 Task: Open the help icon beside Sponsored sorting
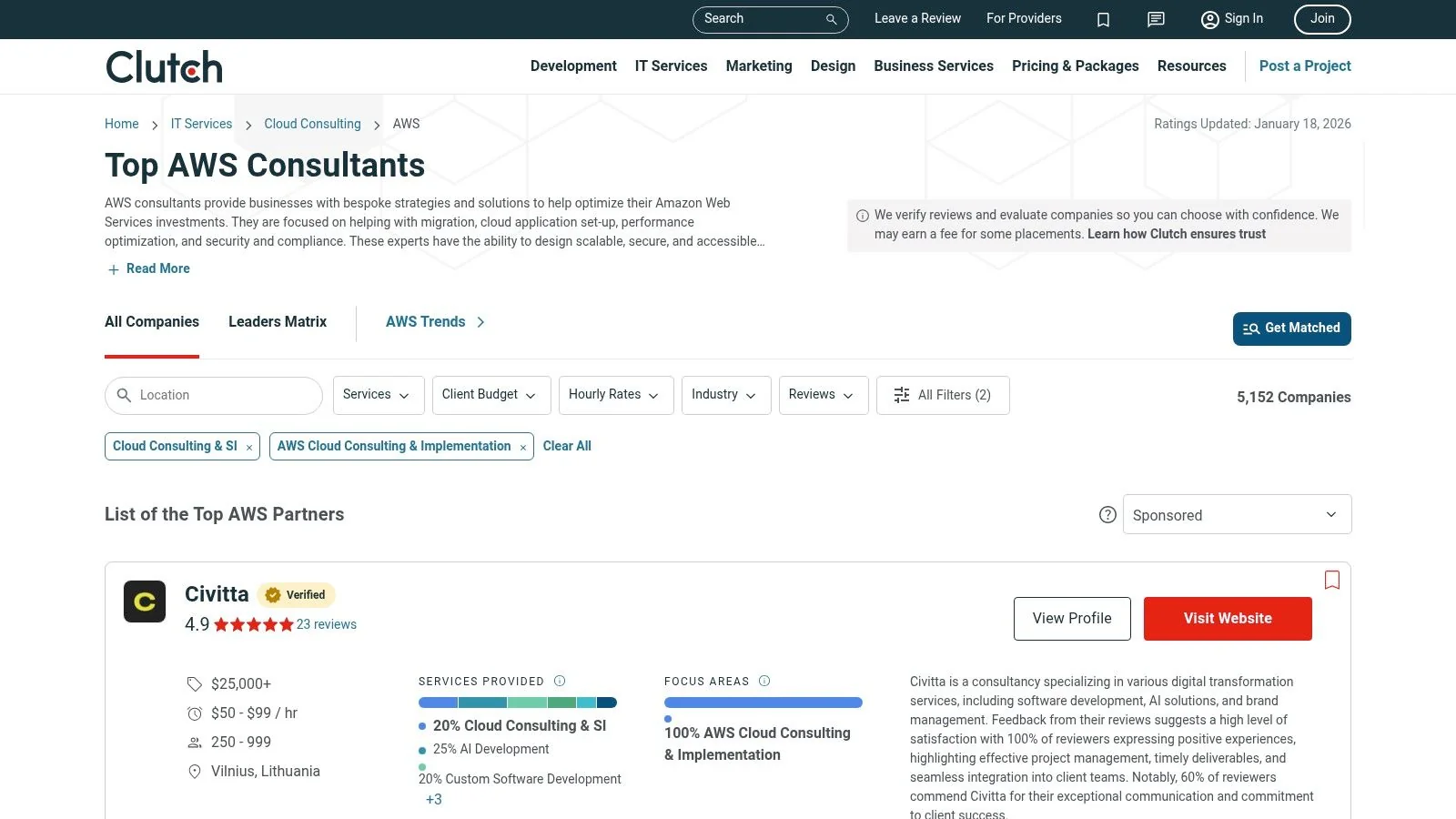click(x=1107, y=514)
